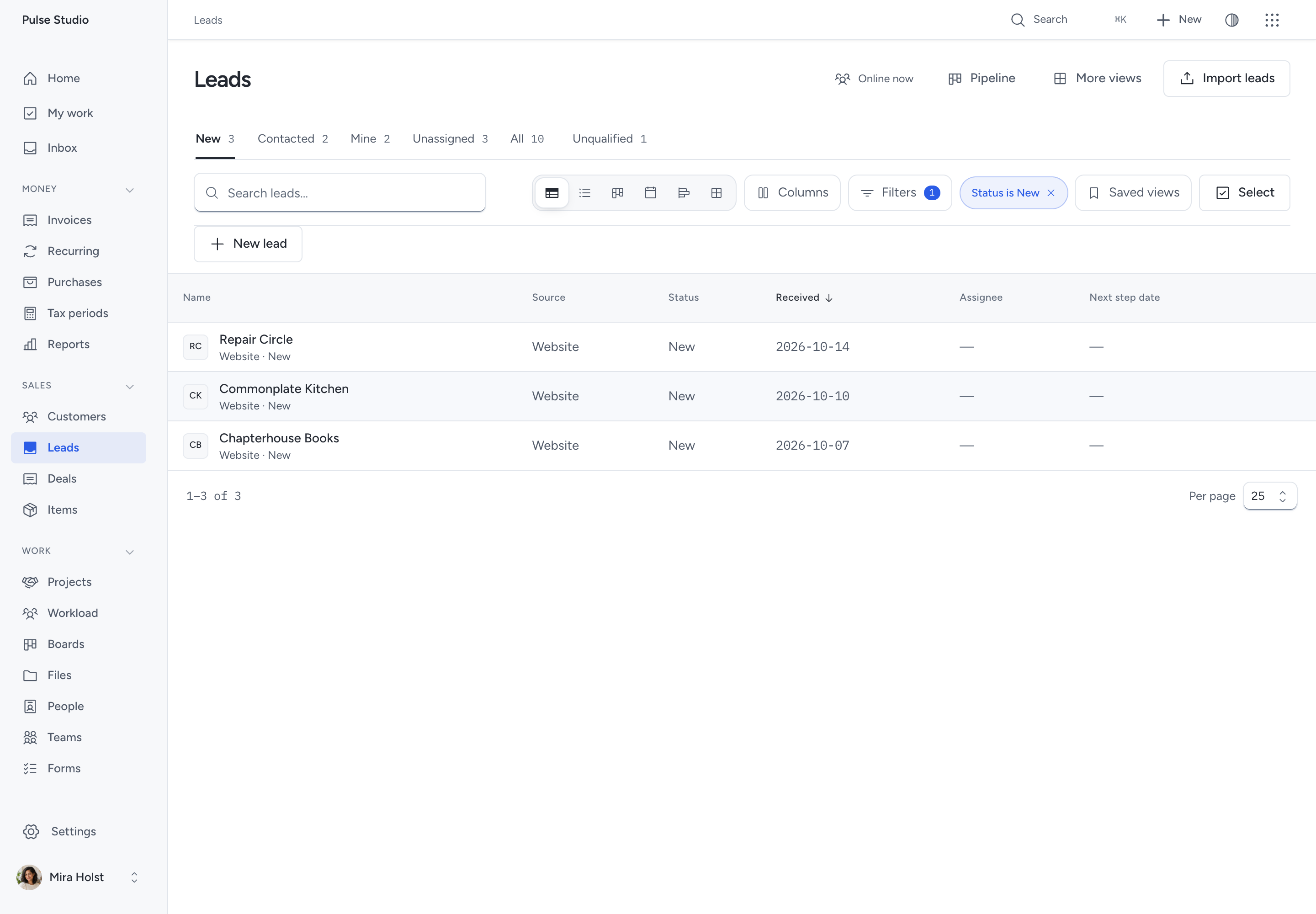Screen dimensions: 1316x914
Task: Open Forms page
Action: click(x=79, y=769)
